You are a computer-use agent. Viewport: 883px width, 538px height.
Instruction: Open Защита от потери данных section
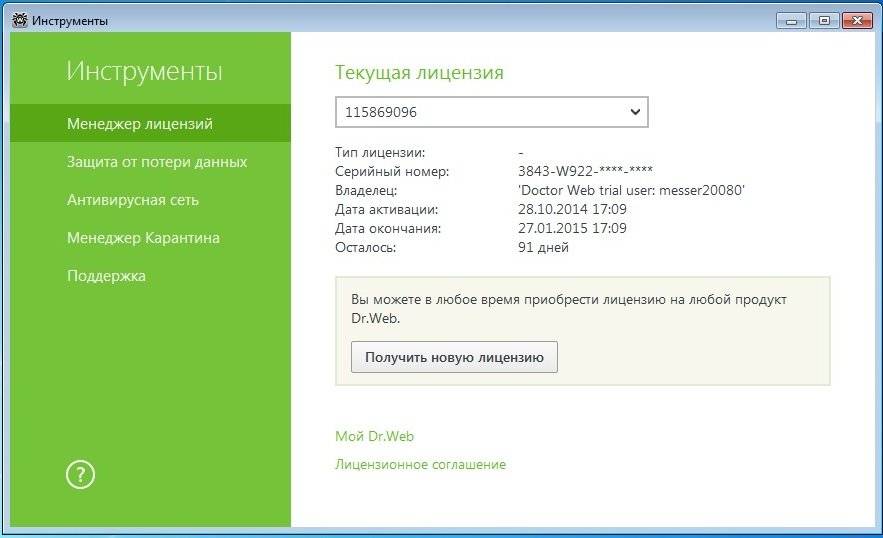coord(157,162)
